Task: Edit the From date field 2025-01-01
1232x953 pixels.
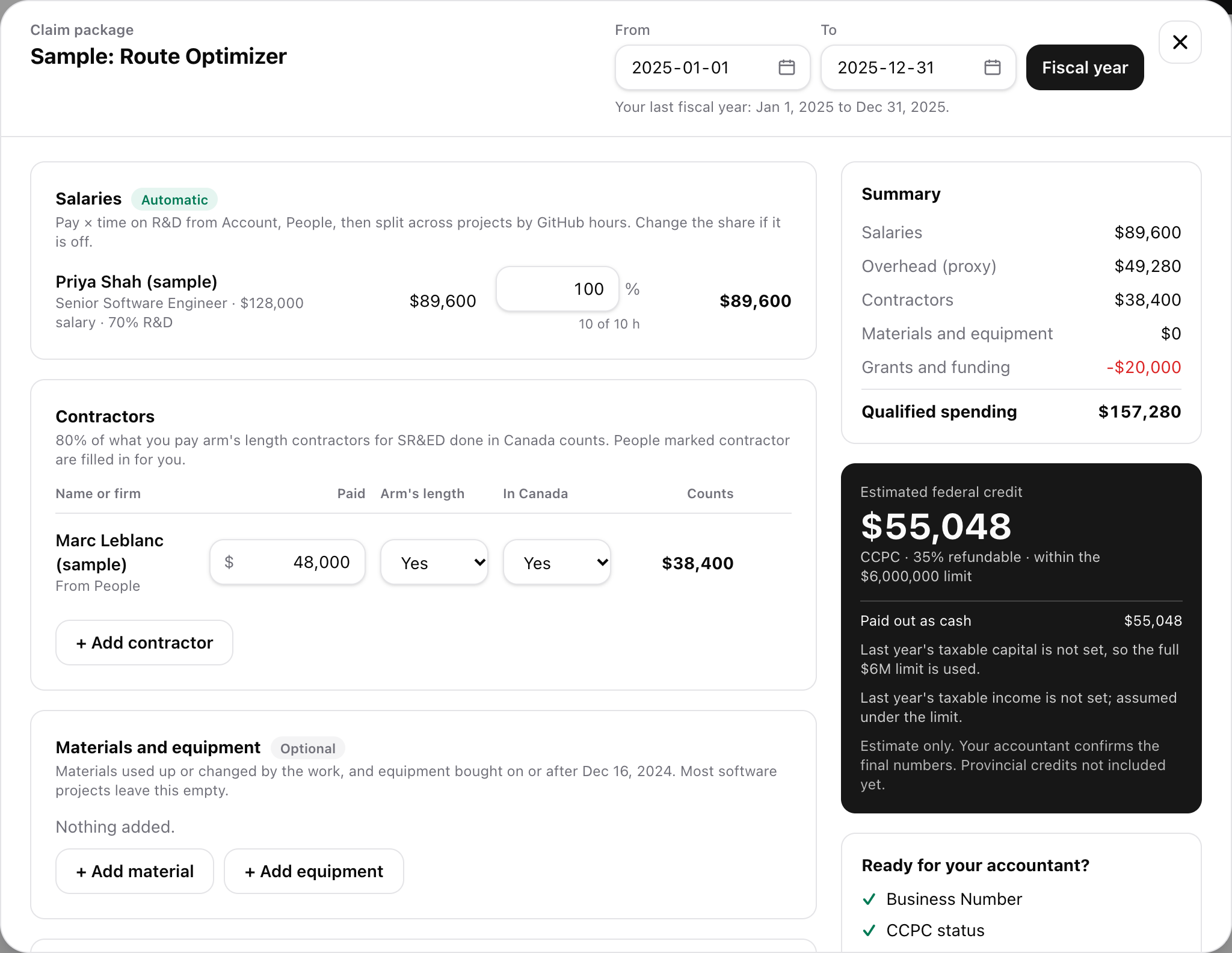Action: pos(712,67)
